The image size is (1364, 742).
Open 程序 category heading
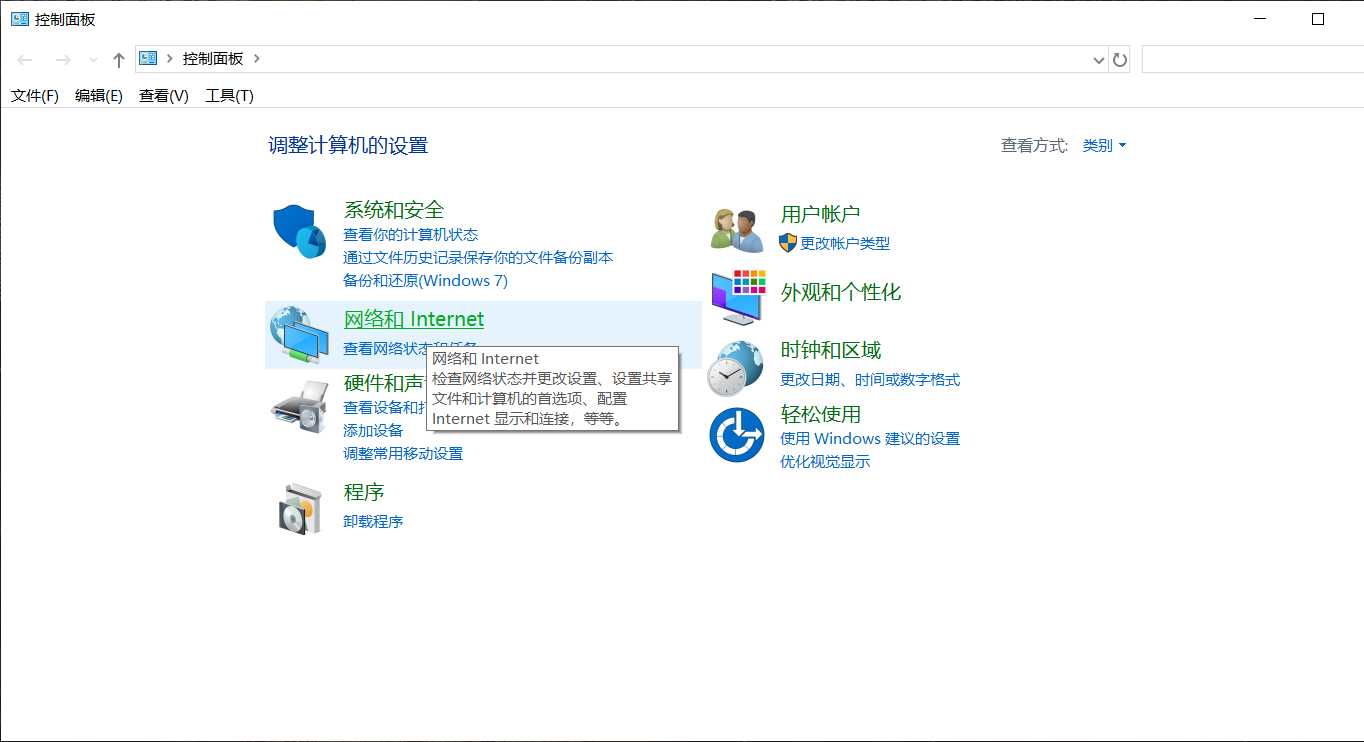pos(364,492)
